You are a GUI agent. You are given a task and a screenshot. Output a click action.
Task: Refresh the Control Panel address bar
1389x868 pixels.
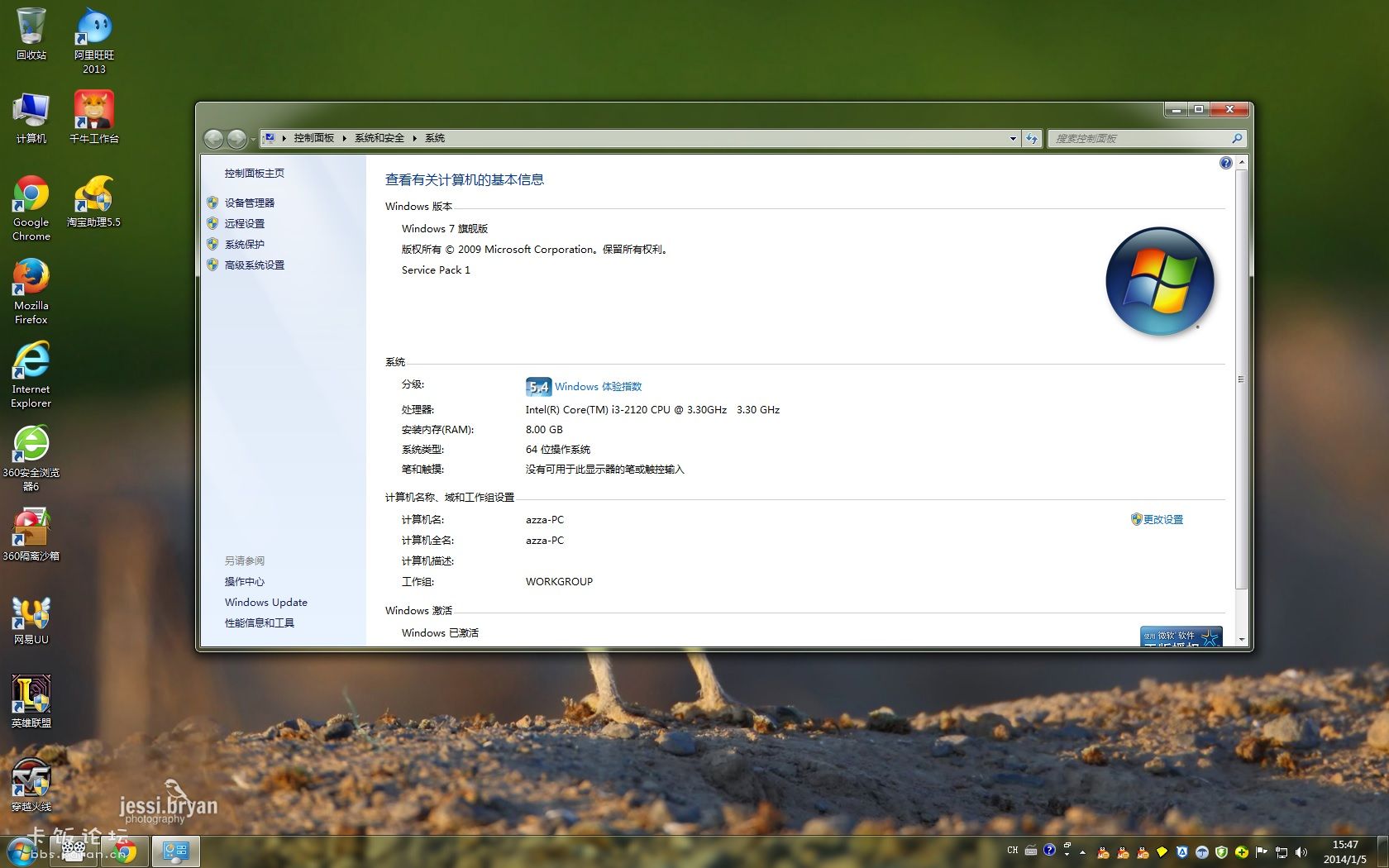click(1032, 138)
